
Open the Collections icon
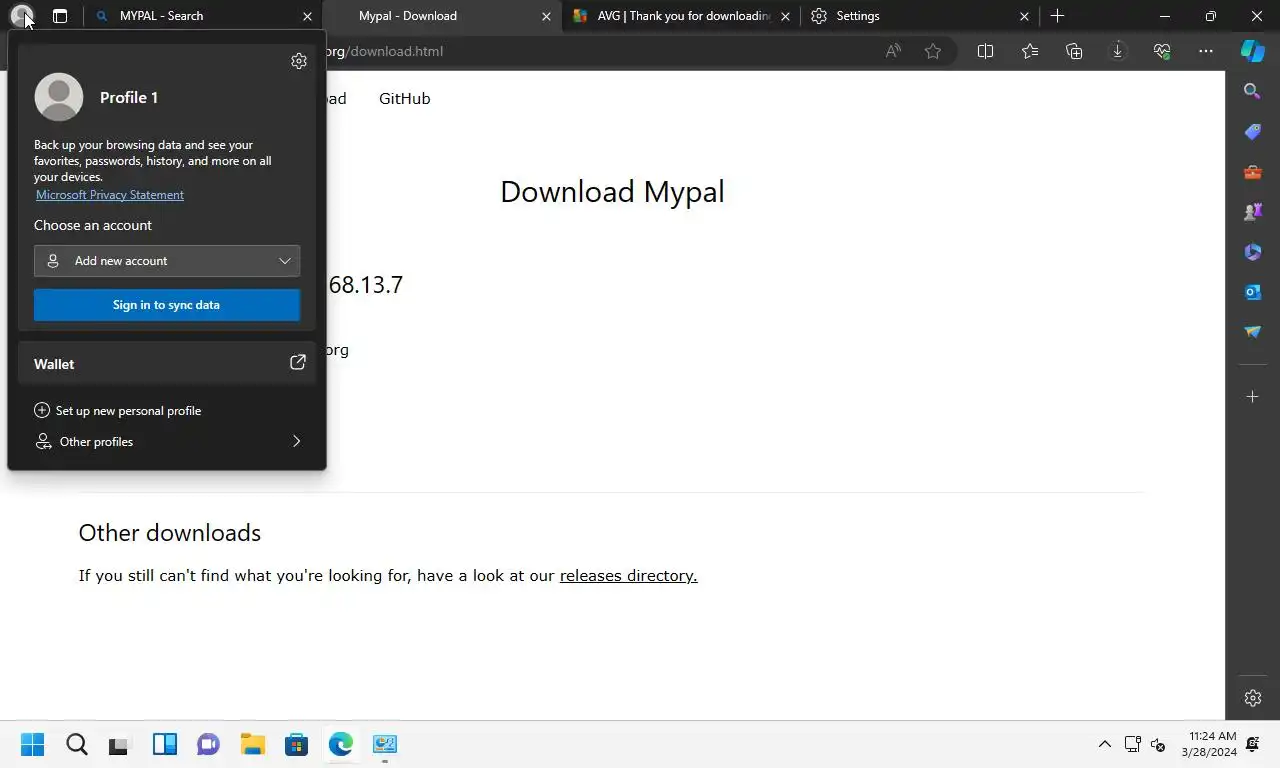[1074, 51]
